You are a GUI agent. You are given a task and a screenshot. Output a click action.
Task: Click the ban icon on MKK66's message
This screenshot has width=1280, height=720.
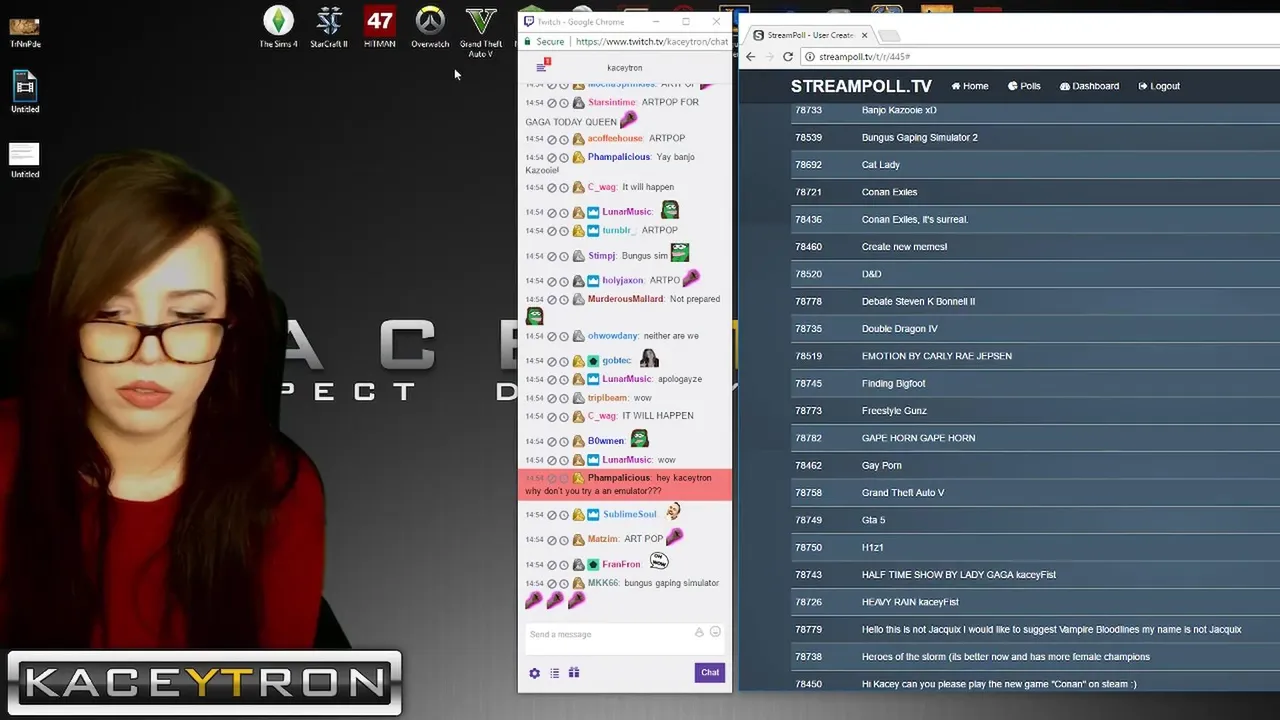pos(552,583)
